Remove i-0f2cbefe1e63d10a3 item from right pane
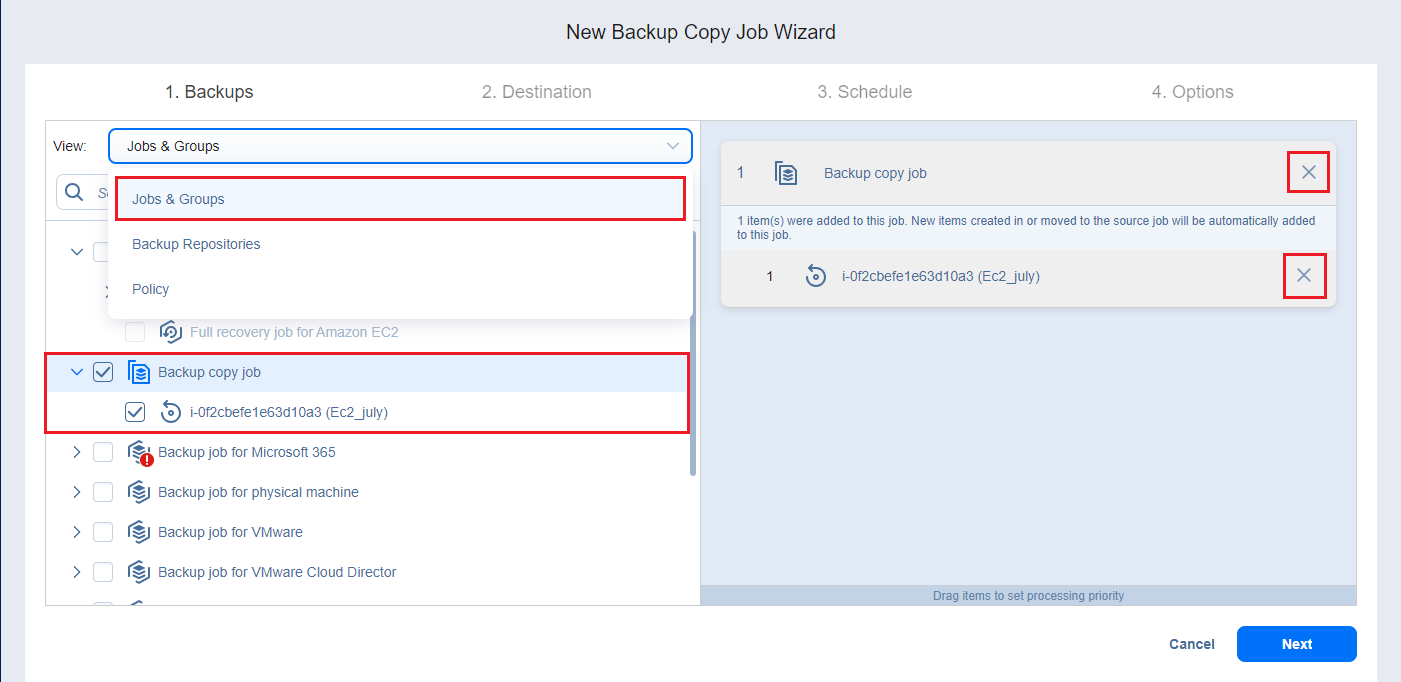Screen dimensions: 1401x682 pos(1304,275)
